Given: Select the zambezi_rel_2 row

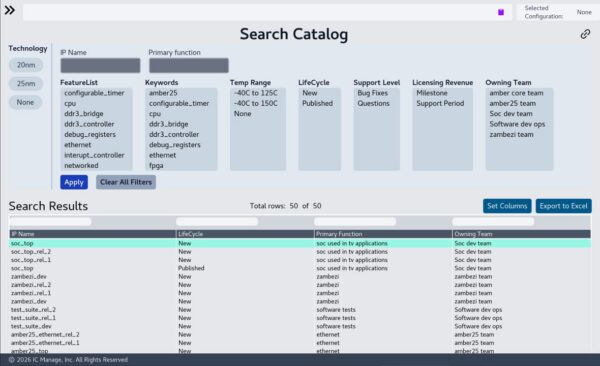Looking at the screenshot, I should [x=300, y=285].
